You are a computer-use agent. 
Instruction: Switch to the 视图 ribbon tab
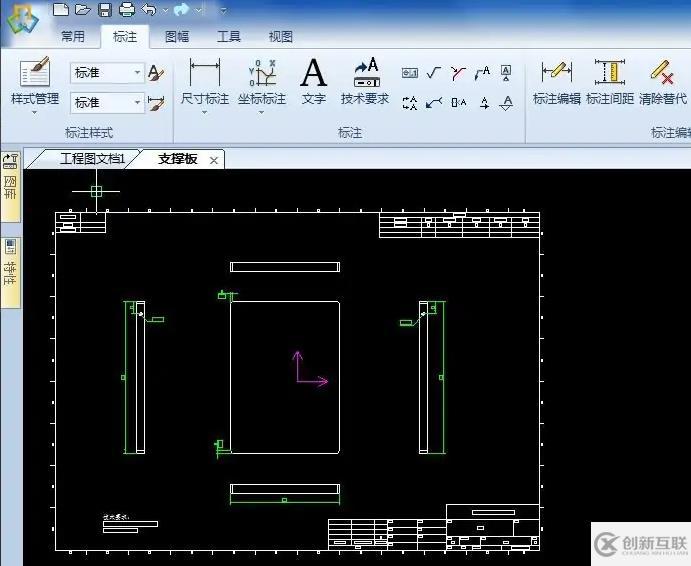click(x=281, y=36)
